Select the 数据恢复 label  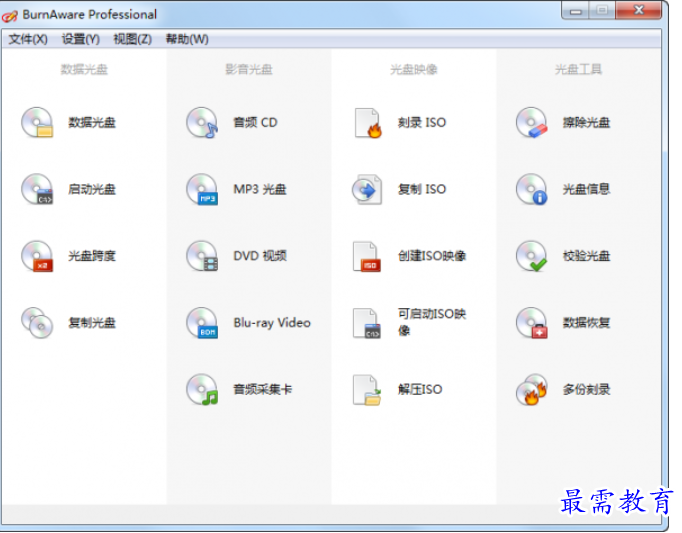(586, 323)
